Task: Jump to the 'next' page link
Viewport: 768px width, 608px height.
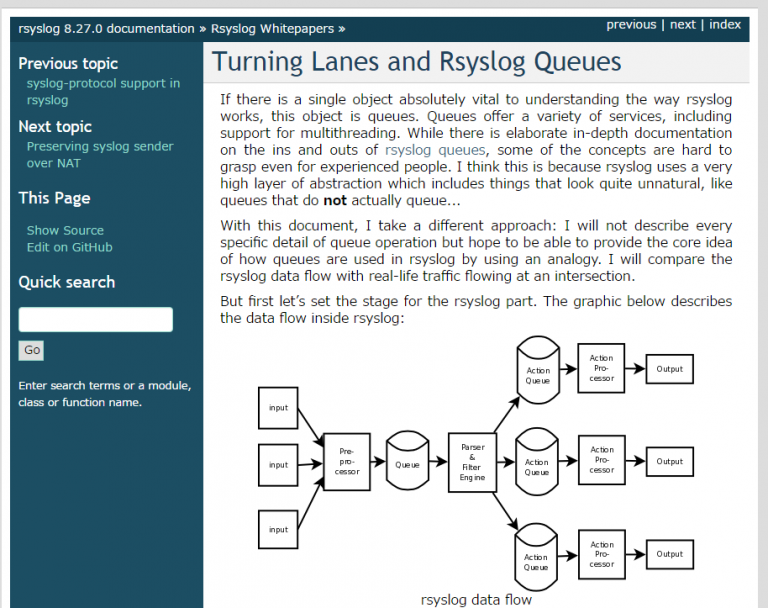Action: [683, 25]
